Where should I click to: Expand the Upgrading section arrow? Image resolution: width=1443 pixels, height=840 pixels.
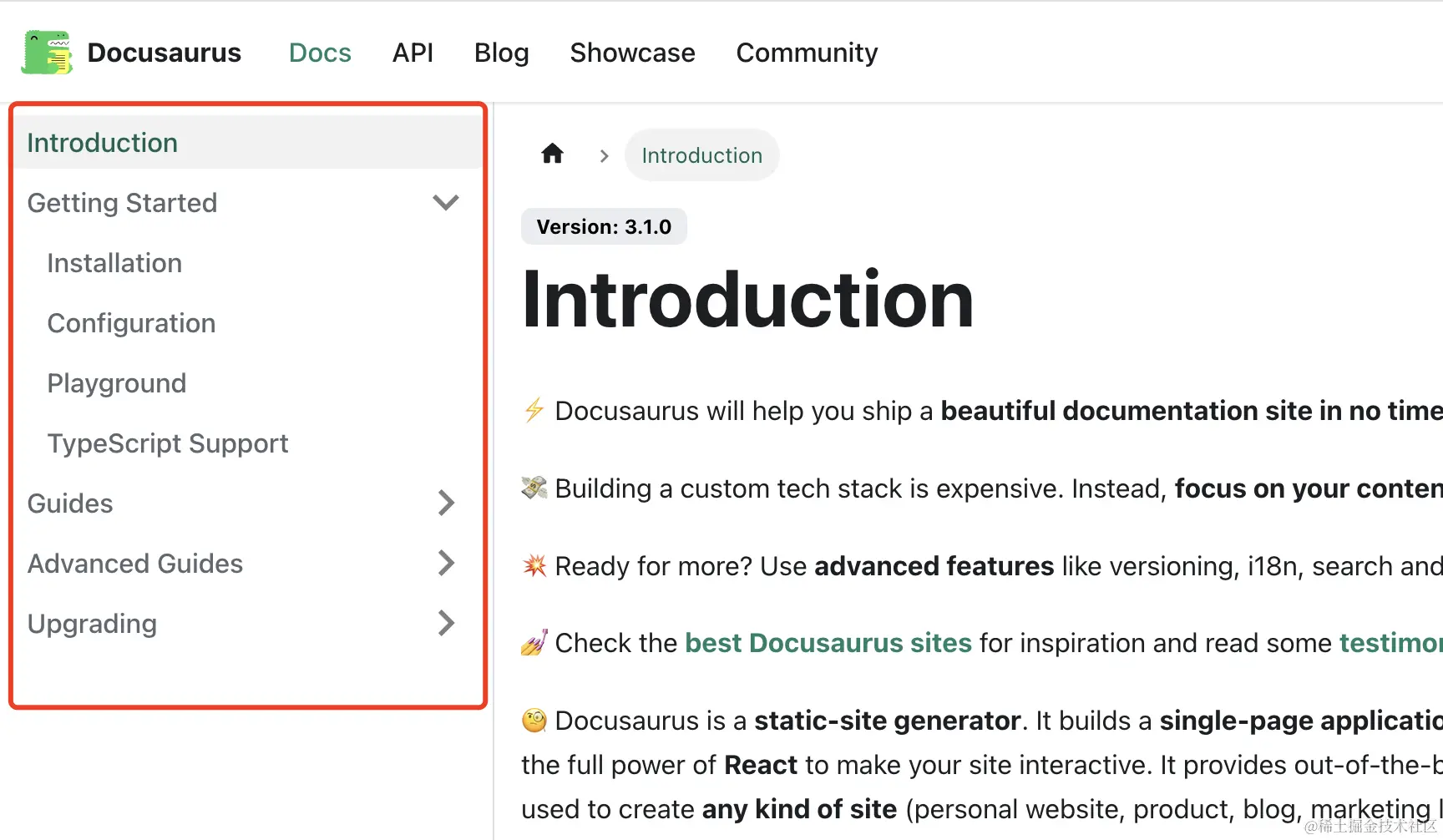click(x=446, y=623)
